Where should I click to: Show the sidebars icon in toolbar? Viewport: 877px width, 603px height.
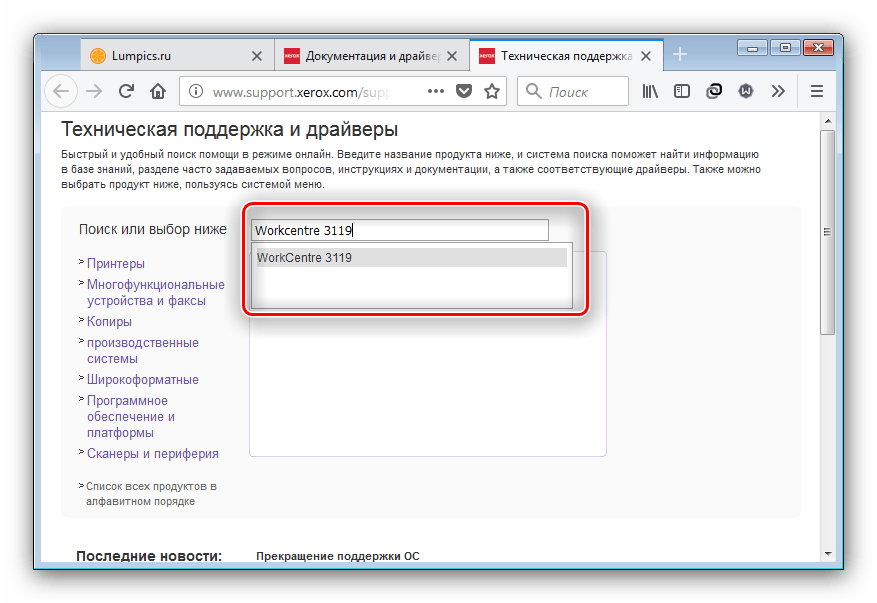click(x=681, y=91)
